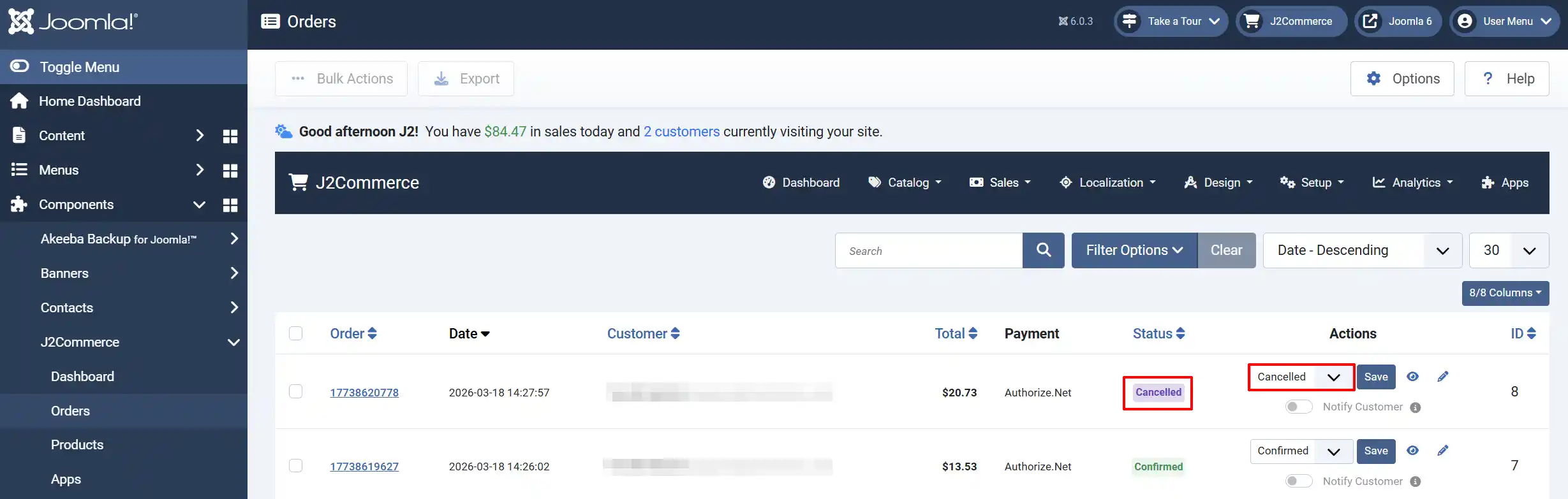Click the Orders page title icon
1568x499 pixels.
(x=270, y=22)
